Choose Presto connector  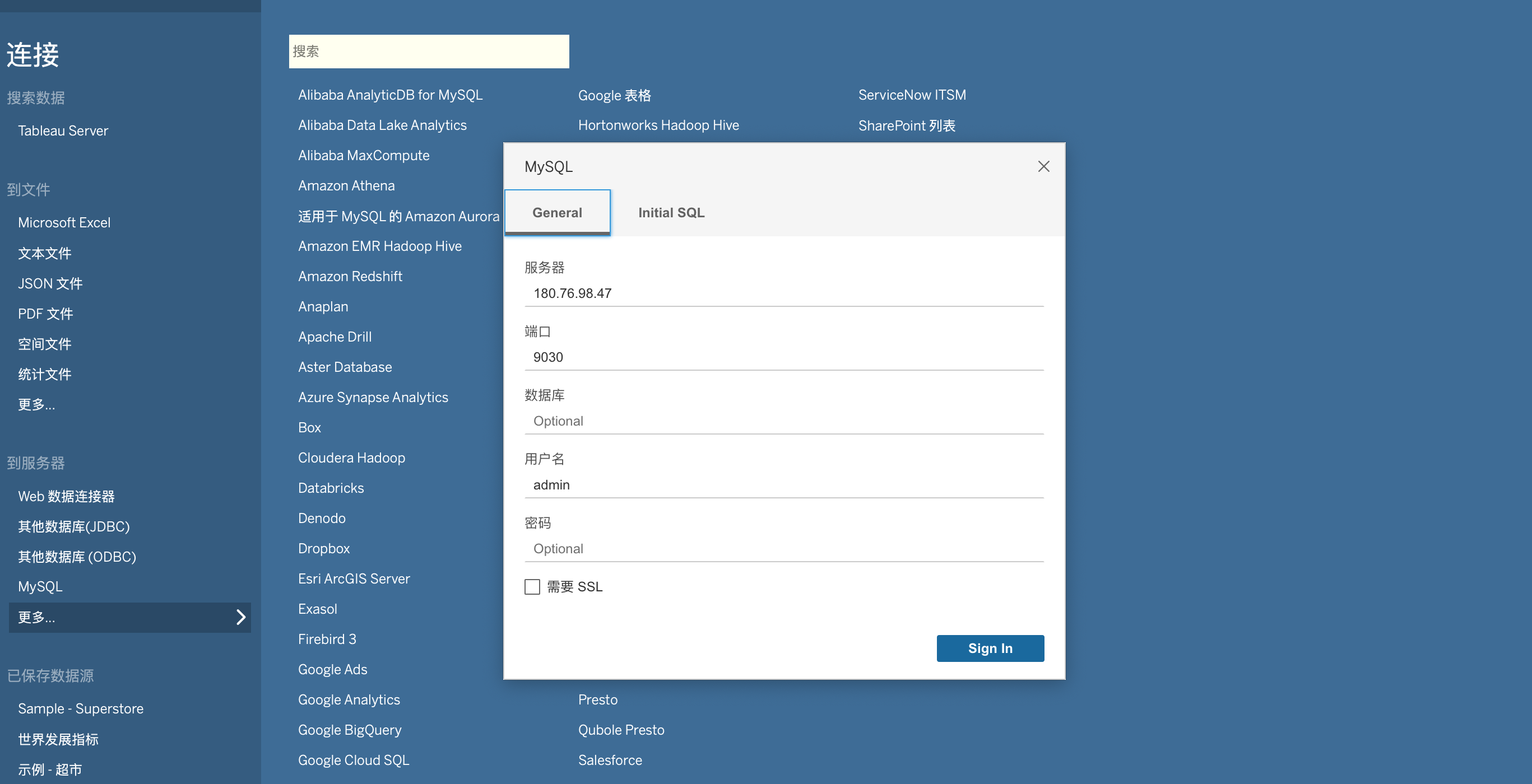click(598, 700)
